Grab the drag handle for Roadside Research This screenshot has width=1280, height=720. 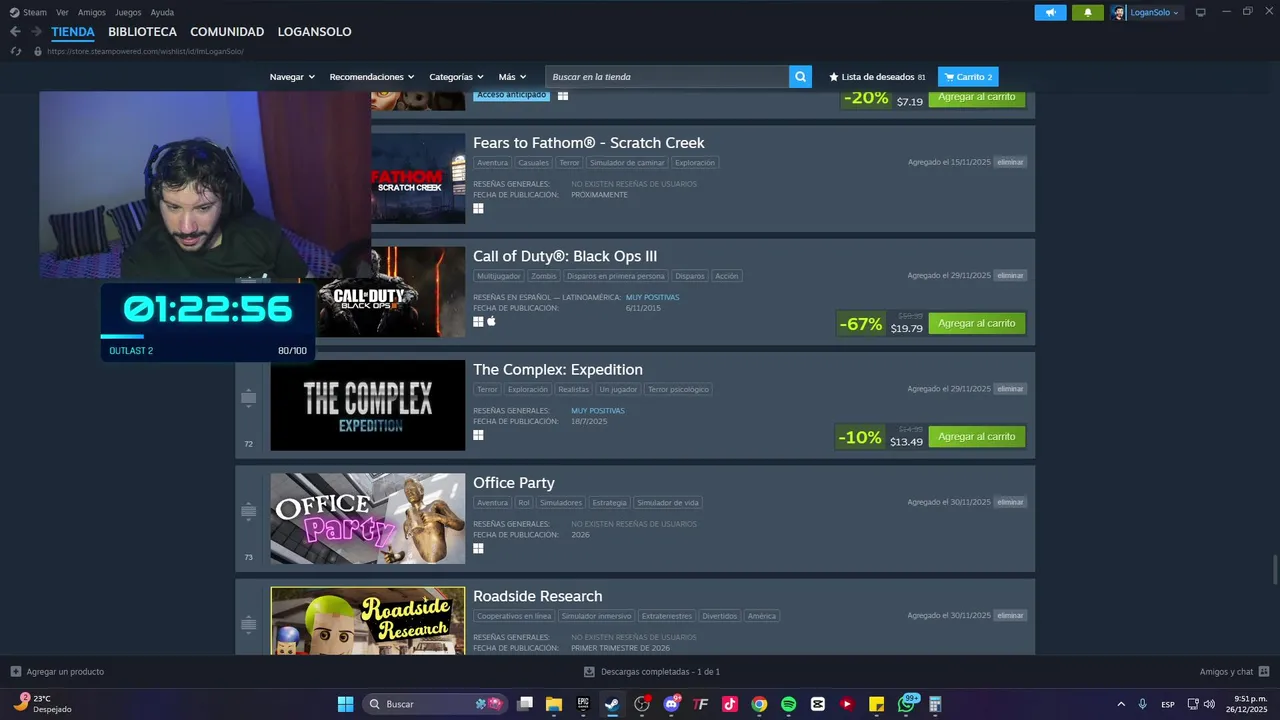(x=249, y=624)
